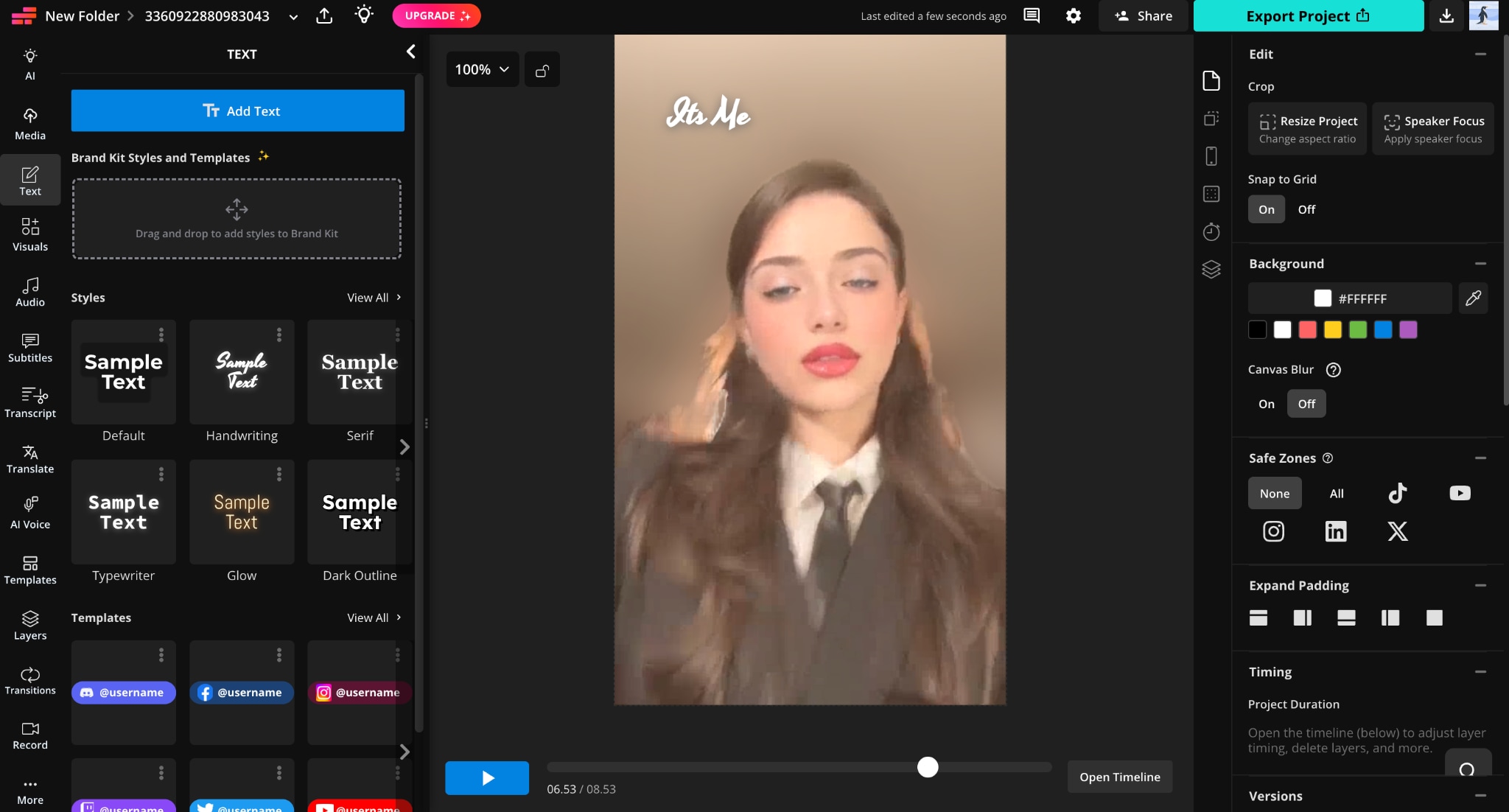
Task: Set Safe Zones to All
Action: point(1337,494)
